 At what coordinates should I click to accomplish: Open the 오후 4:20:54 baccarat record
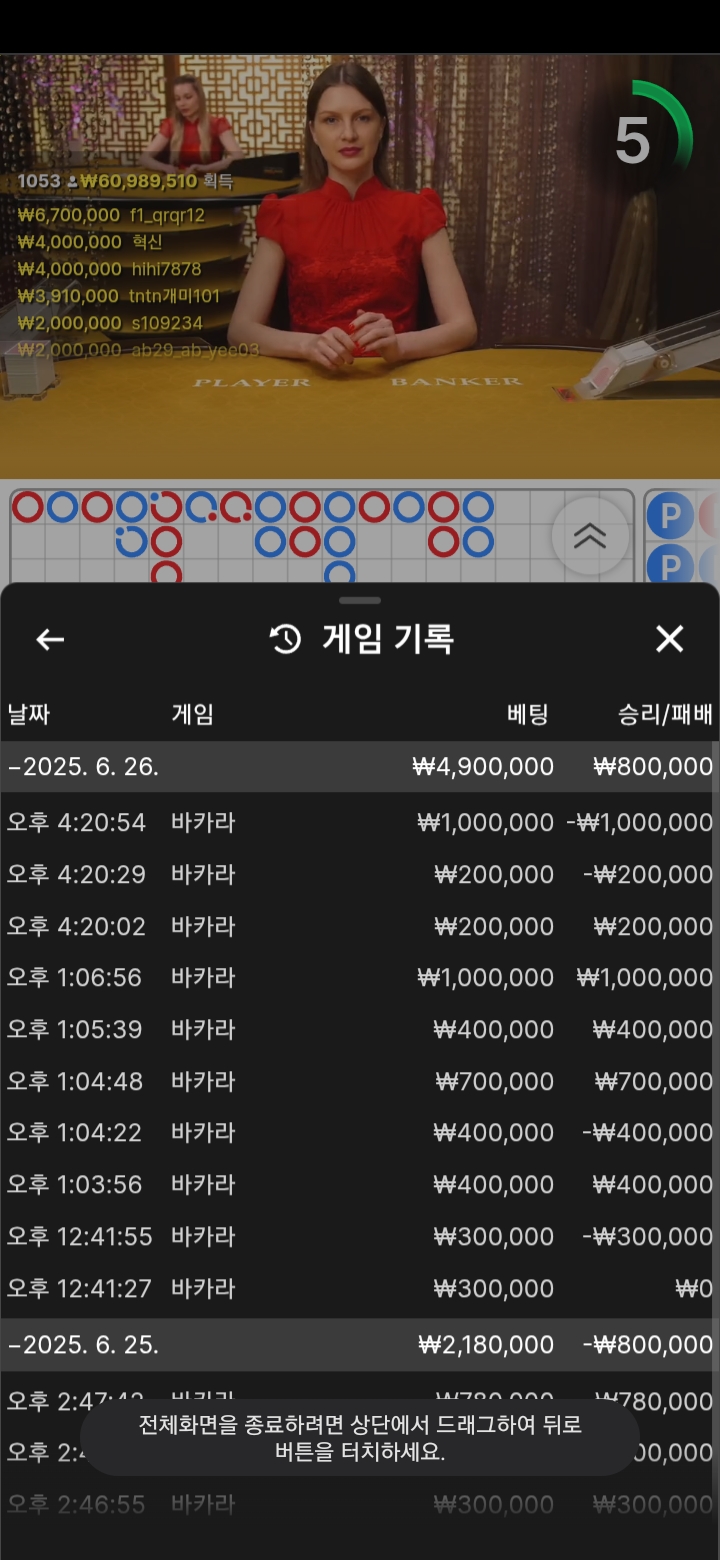click(x=360, y=823)
